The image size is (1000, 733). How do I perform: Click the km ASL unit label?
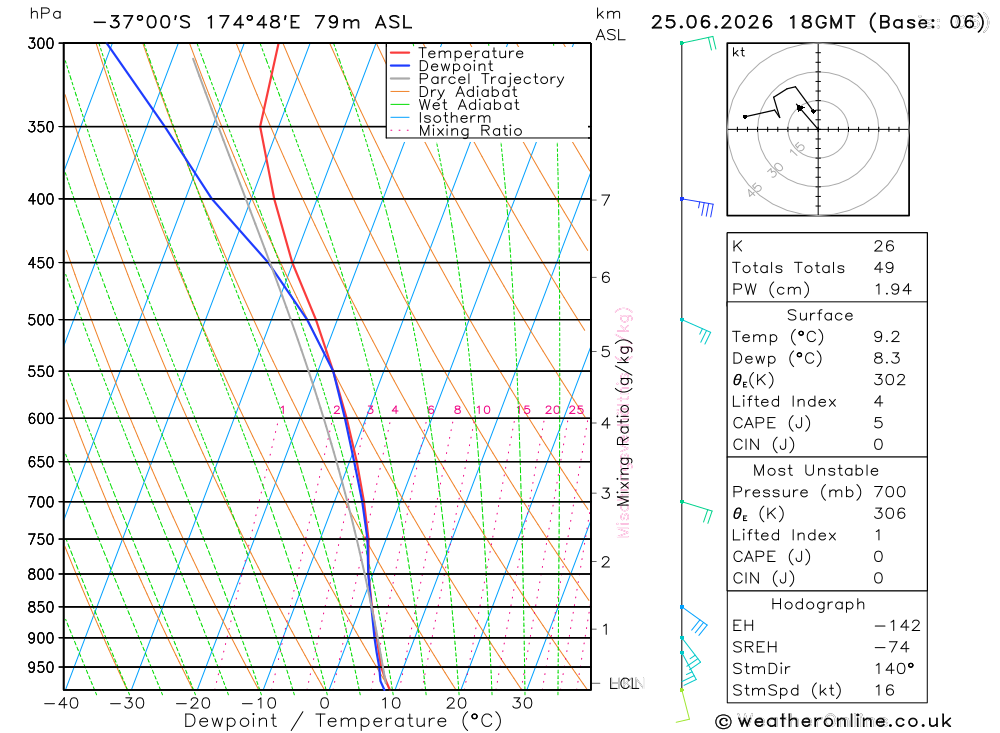pos(610,24)
